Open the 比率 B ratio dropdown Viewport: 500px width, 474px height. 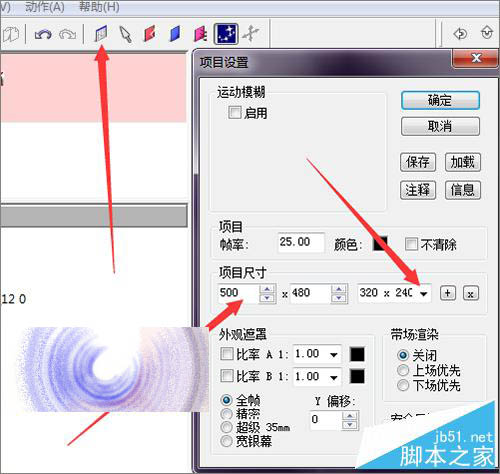pos(333,377)
